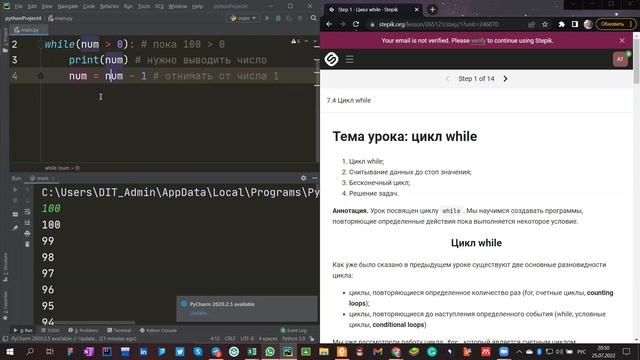Click the warnings indicator icon in the editor
Image resolution: width=640 pixels, height=360 pixels.
point(296,41)
